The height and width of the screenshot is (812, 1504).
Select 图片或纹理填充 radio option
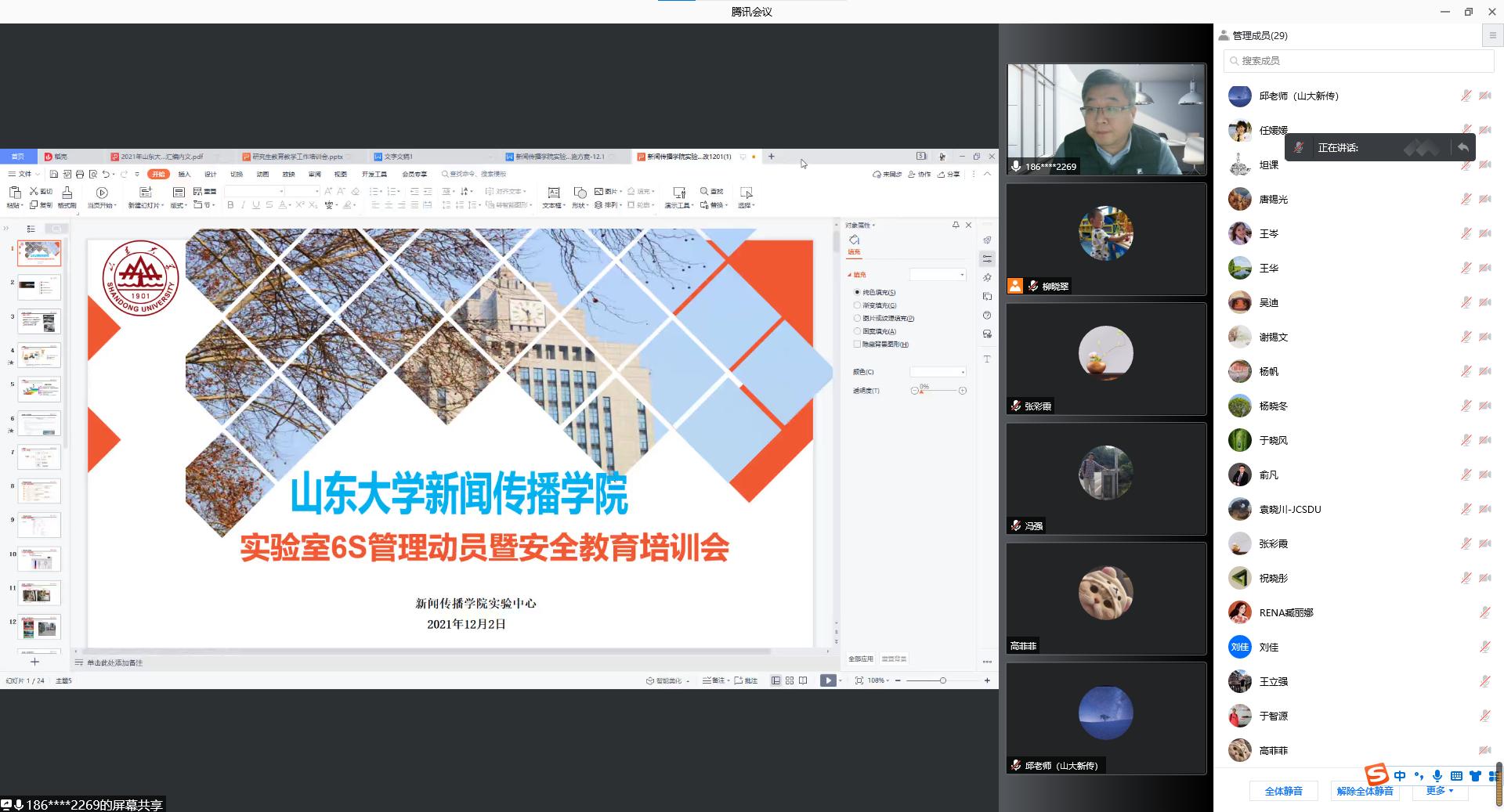857,318
